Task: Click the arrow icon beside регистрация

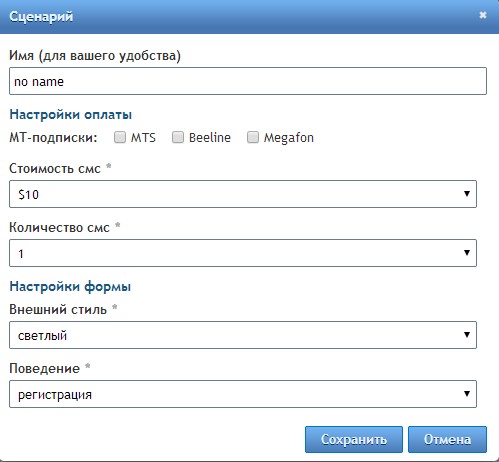Action: coord(467,394)
